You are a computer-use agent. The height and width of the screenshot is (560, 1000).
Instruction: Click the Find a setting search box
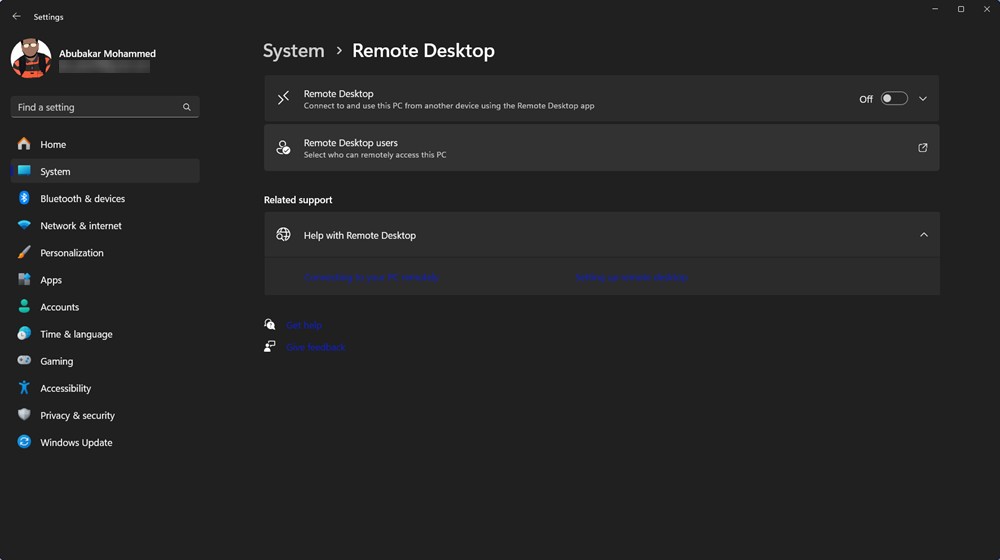105,107
